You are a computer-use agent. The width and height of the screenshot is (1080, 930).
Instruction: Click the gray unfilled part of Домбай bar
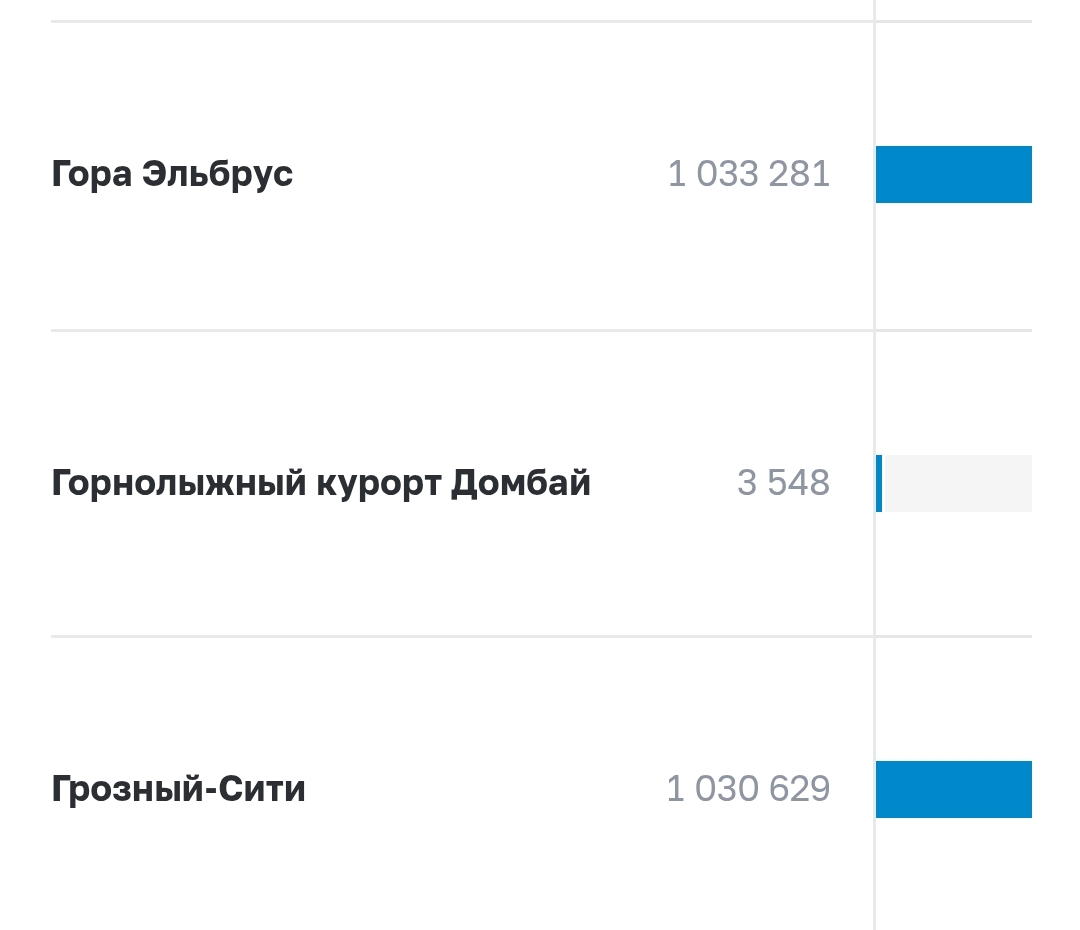(x=958, y=484)
